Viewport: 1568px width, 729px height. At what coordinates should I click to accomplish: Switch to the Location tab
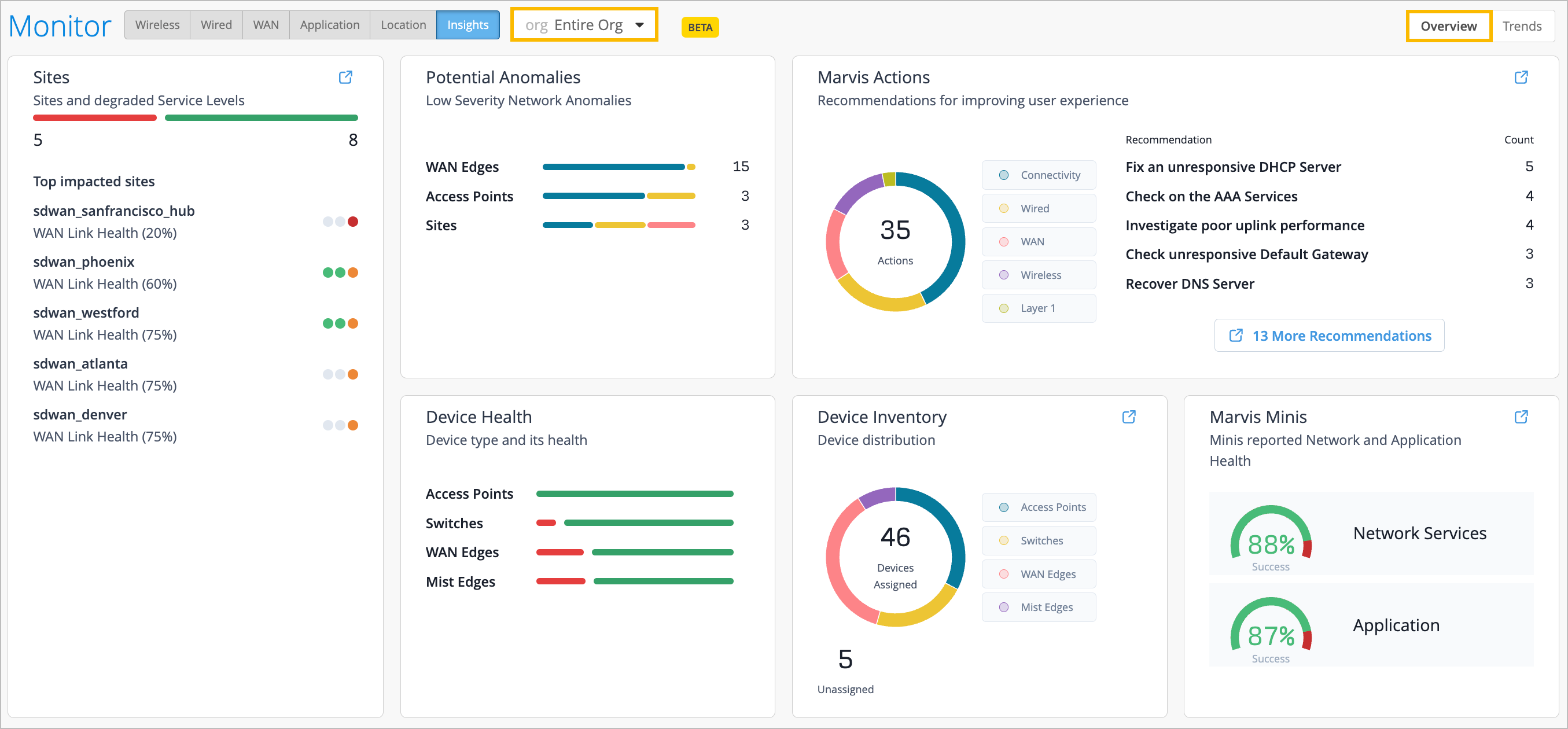click(x=402, y=25)
